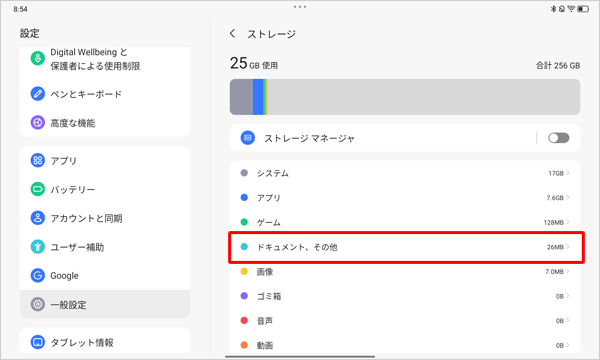Click the purple advanced features icon

click(x=38, y=123)
